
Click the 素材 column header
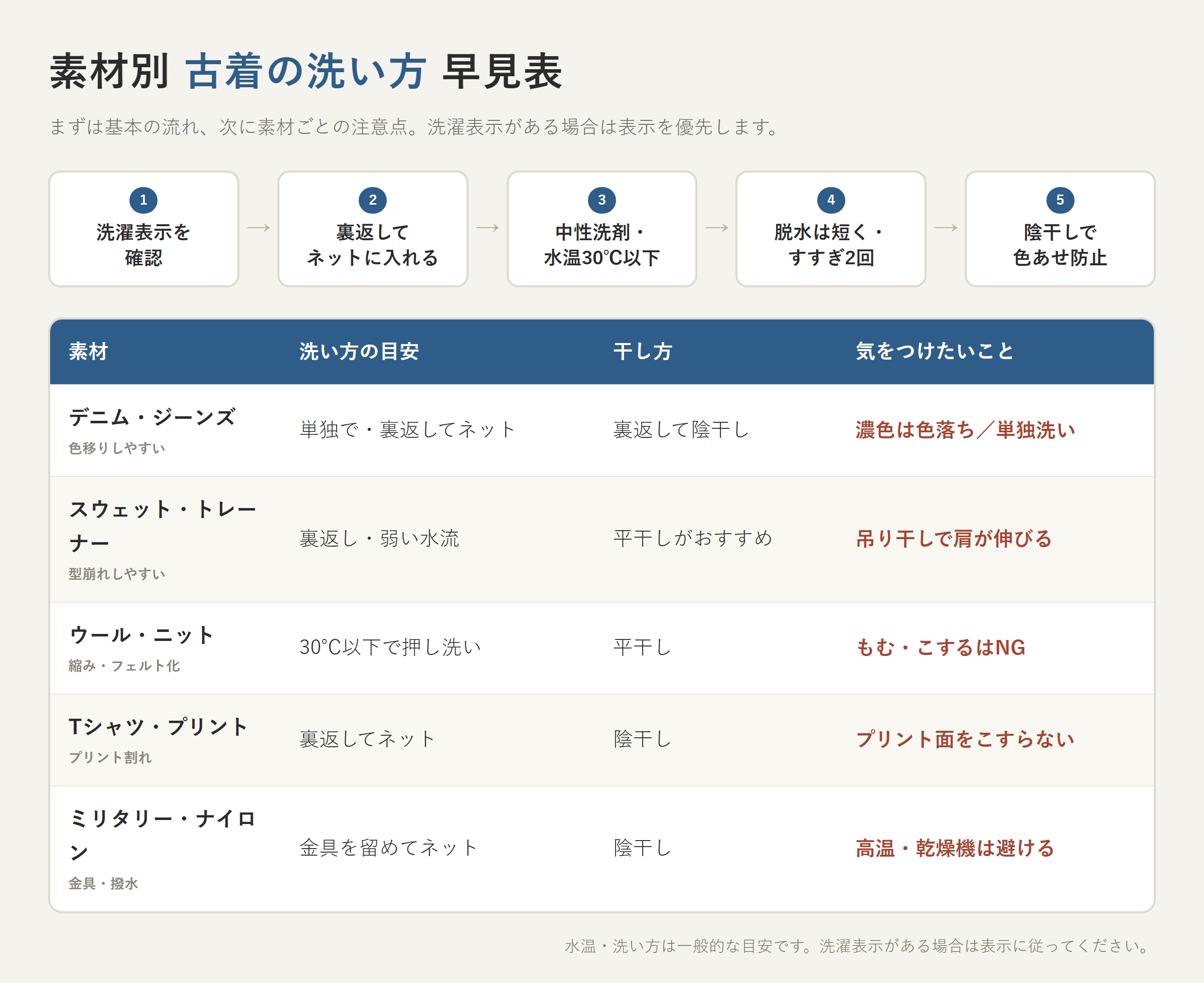88,351
